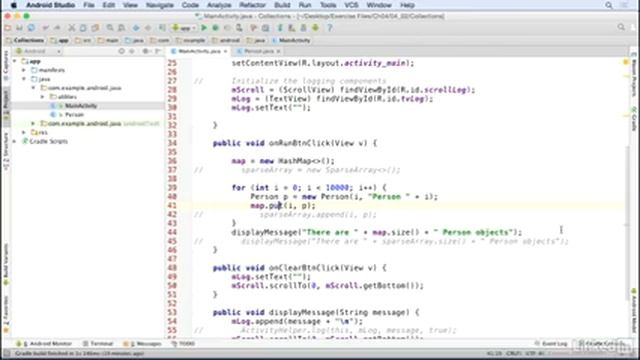Open the app run configuration dropdown

(x=184, y=28)
